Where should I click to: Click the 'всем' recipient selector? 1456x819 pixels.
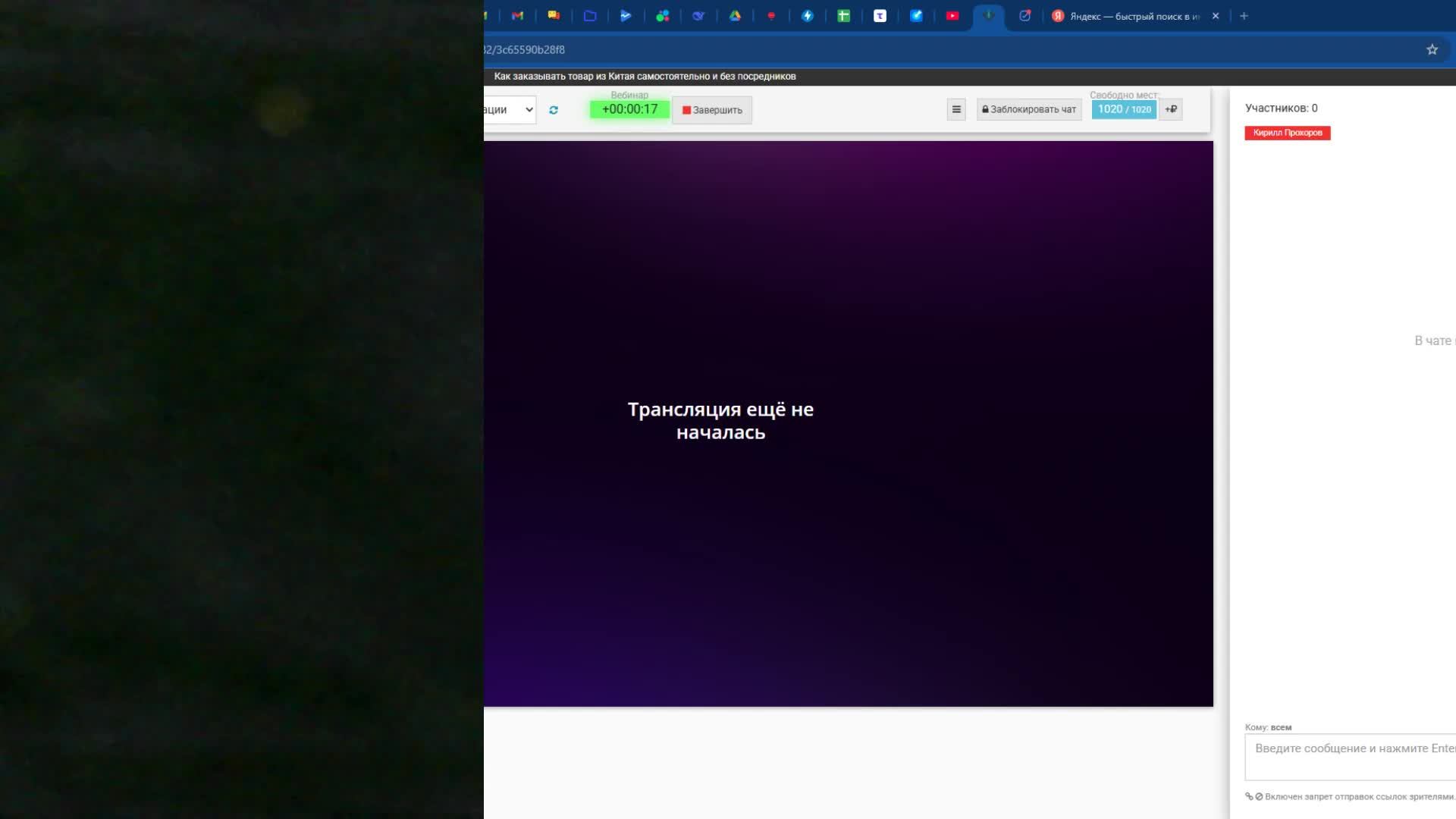click(1281, 727)
